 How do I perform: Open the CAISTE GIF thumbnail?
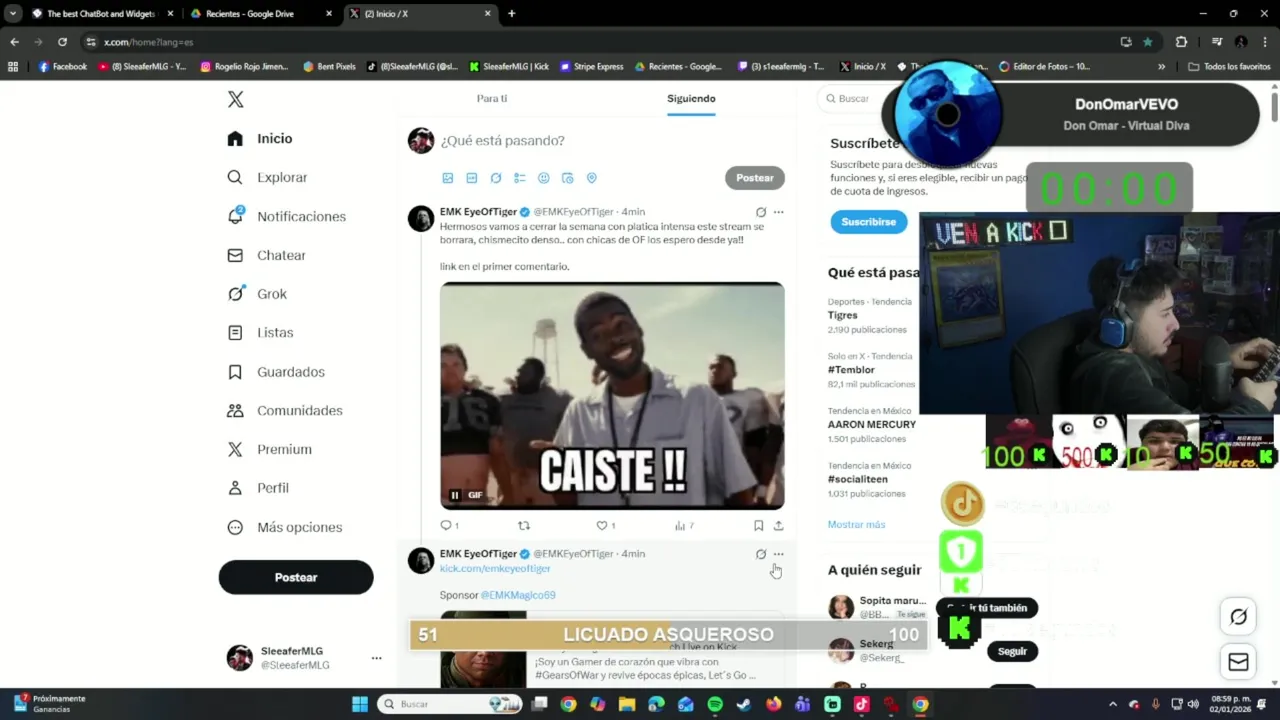click(x=612, y=396)
